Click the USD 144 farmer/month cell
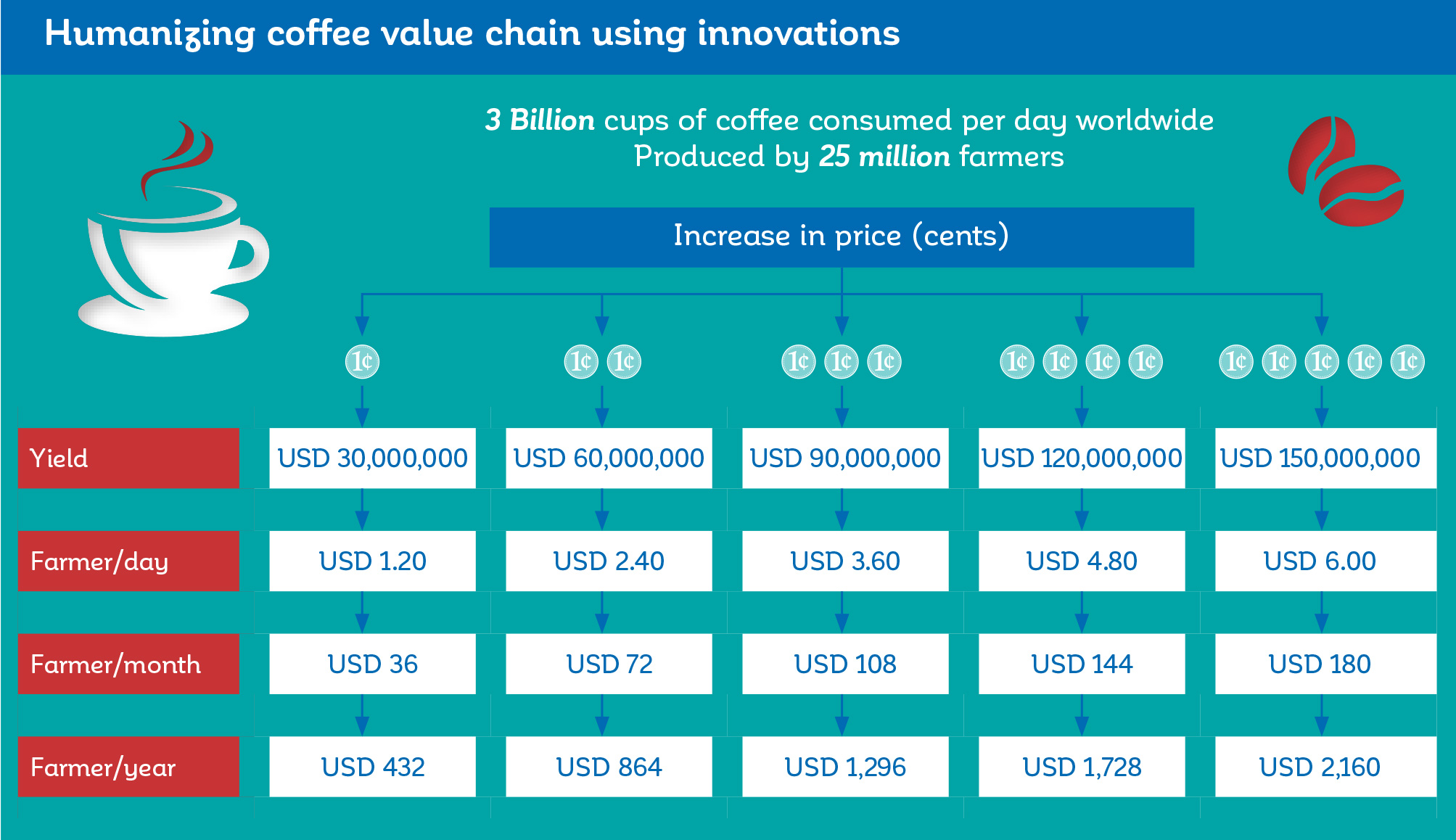This screenshot has width=1456, height=840. coord(1082,664)
